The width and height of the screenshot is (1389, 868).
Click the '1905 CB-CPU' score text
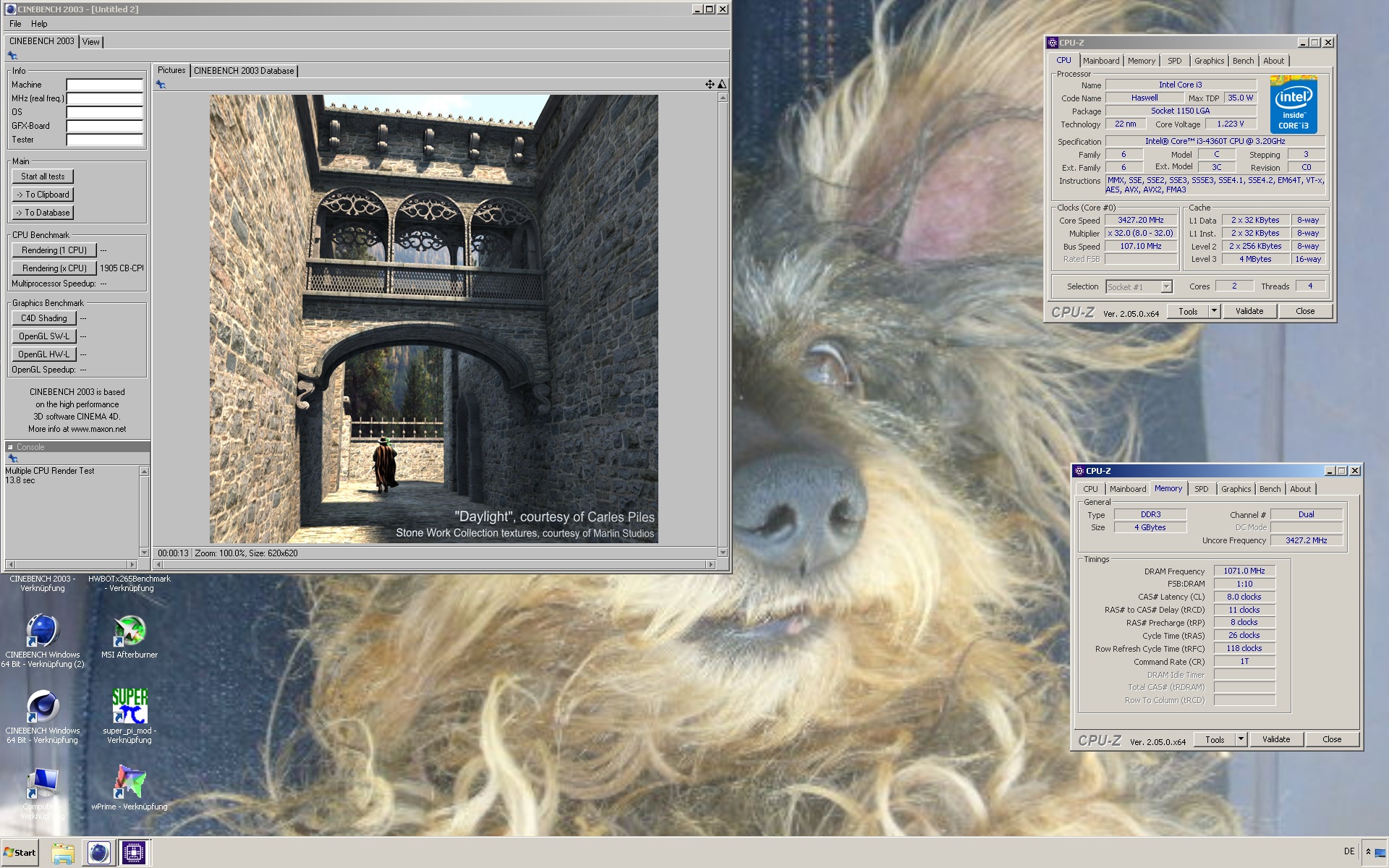122,268
